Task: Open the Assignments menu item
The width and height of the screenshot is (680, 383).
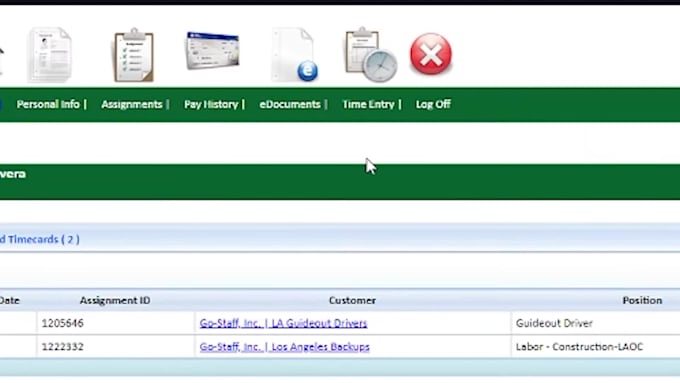Action: pos(132,105)
